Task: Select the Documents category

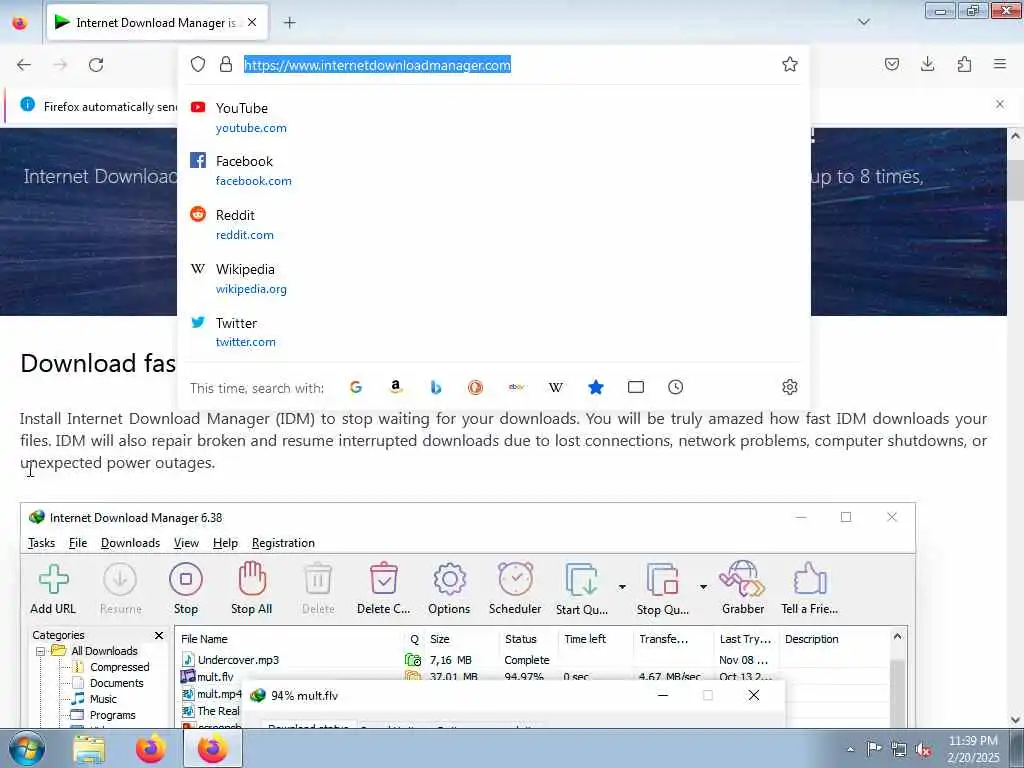Action: pos(116,683)
